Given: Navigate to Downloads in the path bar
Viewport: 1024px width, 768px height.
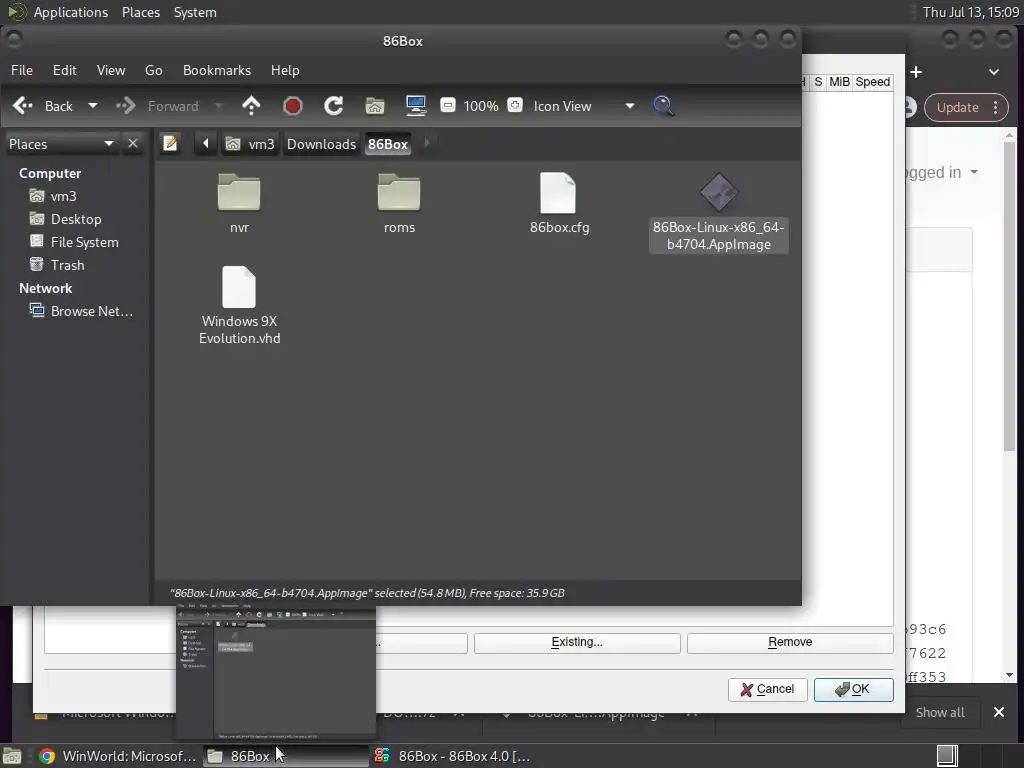Looking at the screenshot, I should (x=321, y=144).
